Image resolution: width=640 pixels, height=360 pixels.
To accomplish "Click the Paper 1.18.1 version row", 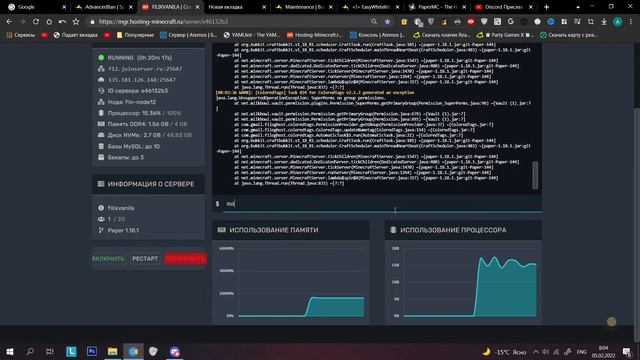I will pos(119,230).
